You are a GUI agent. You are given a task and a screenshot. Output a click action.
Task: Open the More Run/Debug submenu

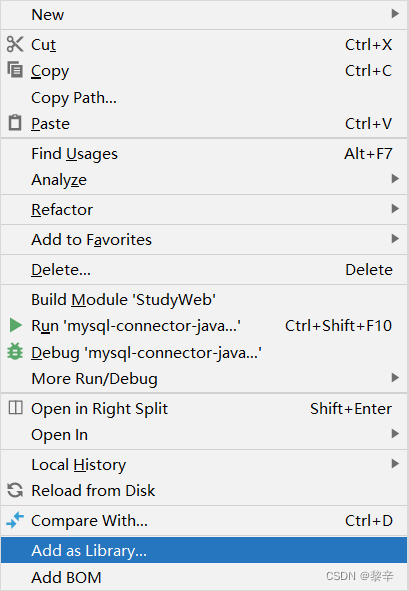pos(204,378)
